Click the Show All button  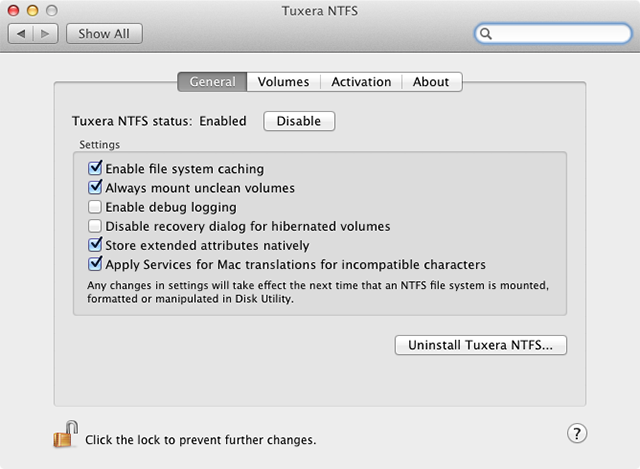click(104, 33)
